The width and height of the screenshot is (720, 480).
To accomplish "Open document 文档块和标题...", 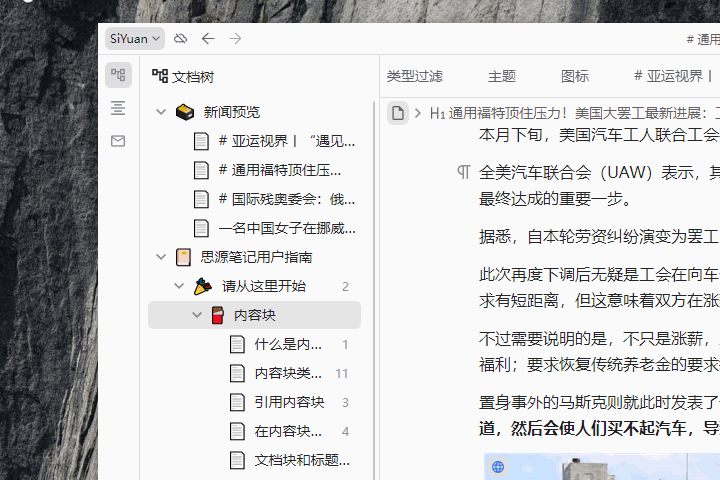I will pos(302,460).
